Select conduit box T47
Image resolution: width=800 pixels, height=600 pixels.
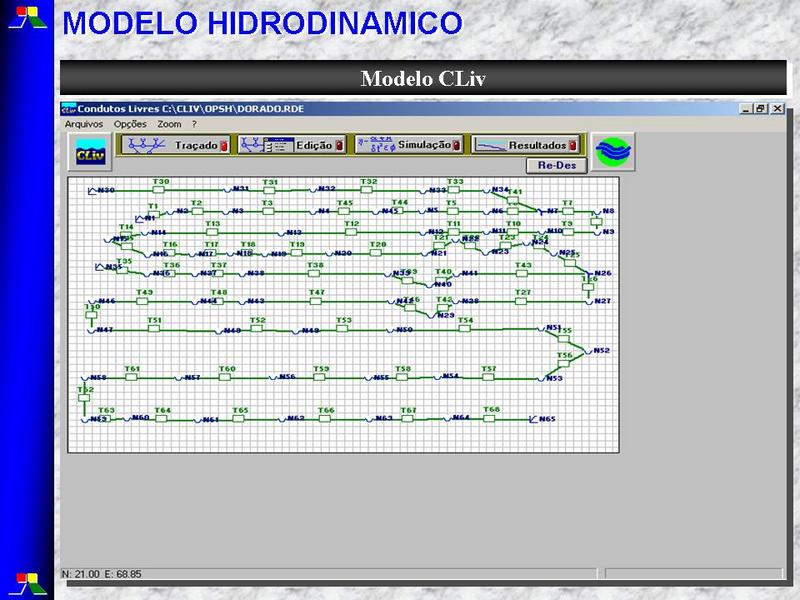point(315,301)
